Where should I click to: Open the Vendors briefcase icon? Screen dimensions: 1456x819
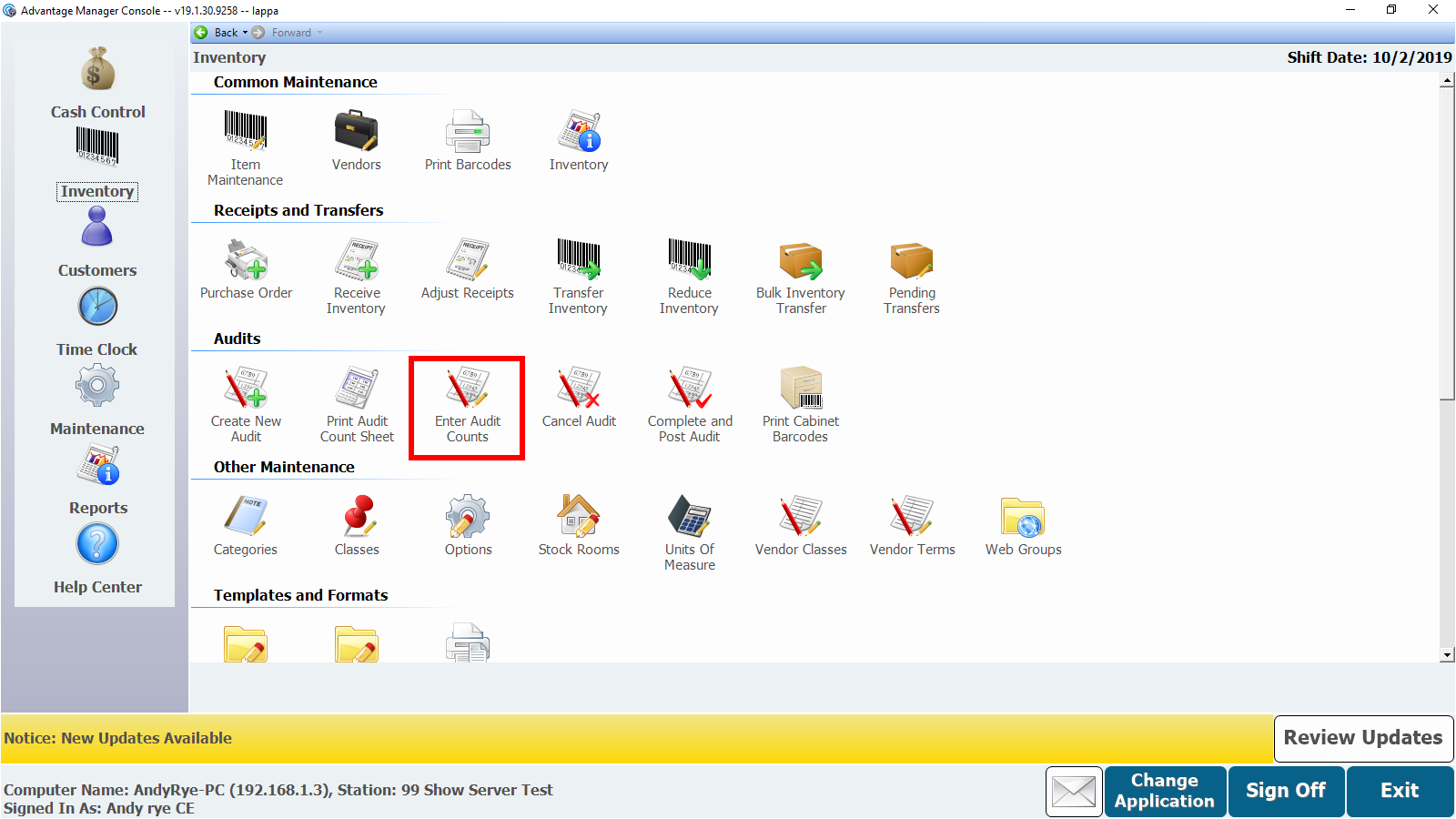356,131
